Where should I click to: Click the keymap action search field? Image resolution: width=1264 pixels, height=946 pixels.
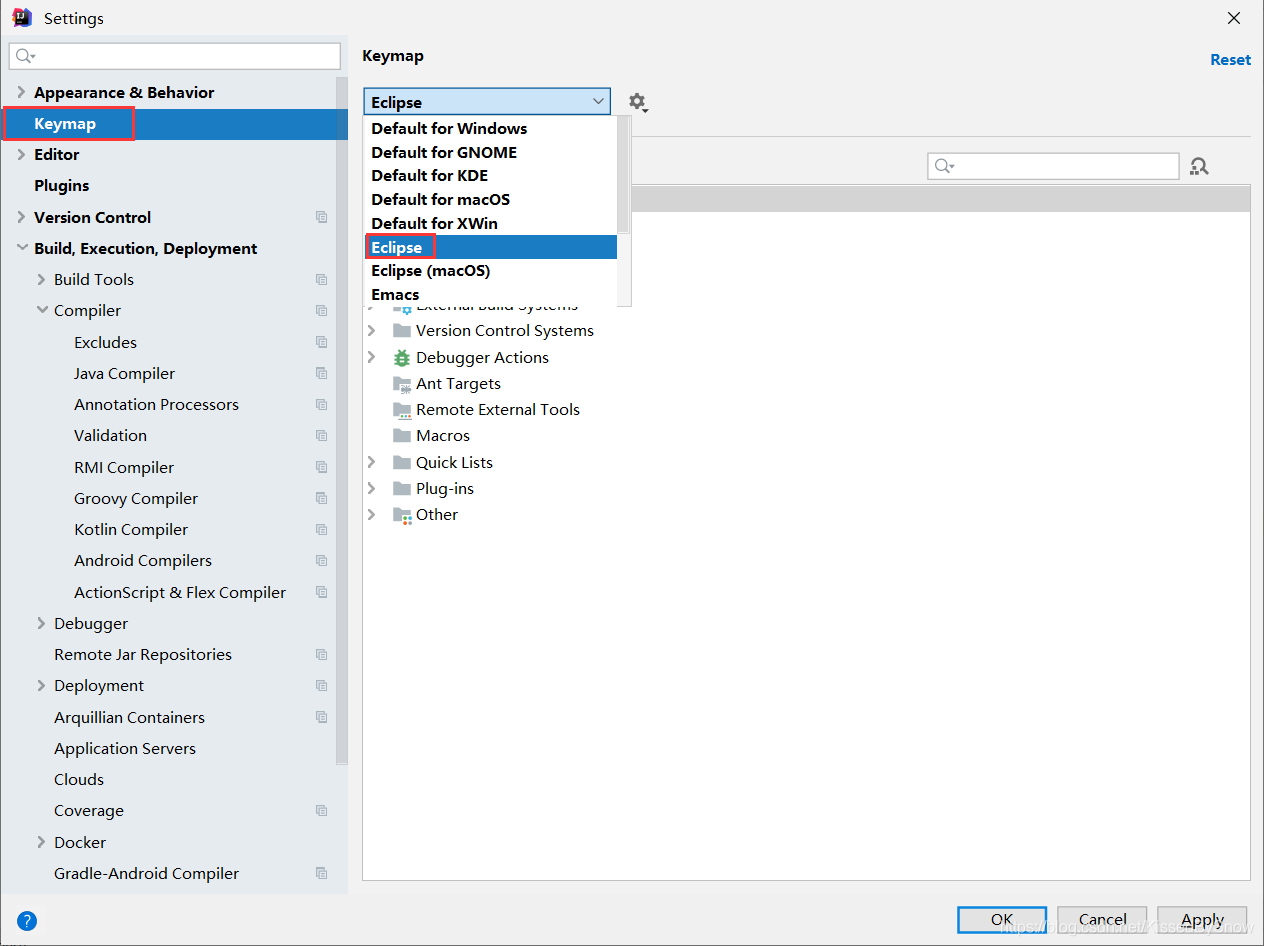pyautogui.click(x=1053, y=166)
